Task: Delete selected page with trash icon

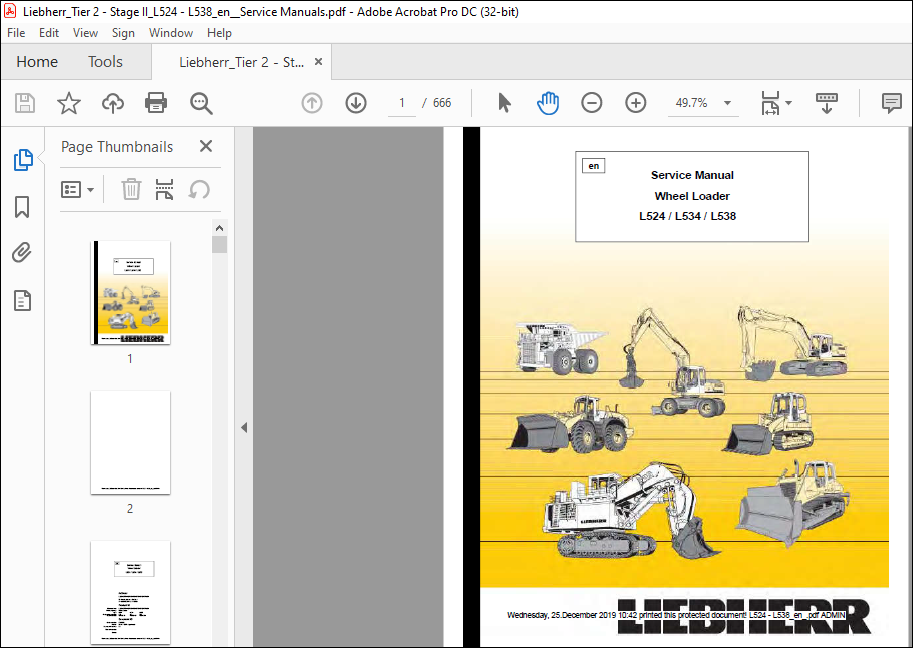Action: [x=131, y=189]
